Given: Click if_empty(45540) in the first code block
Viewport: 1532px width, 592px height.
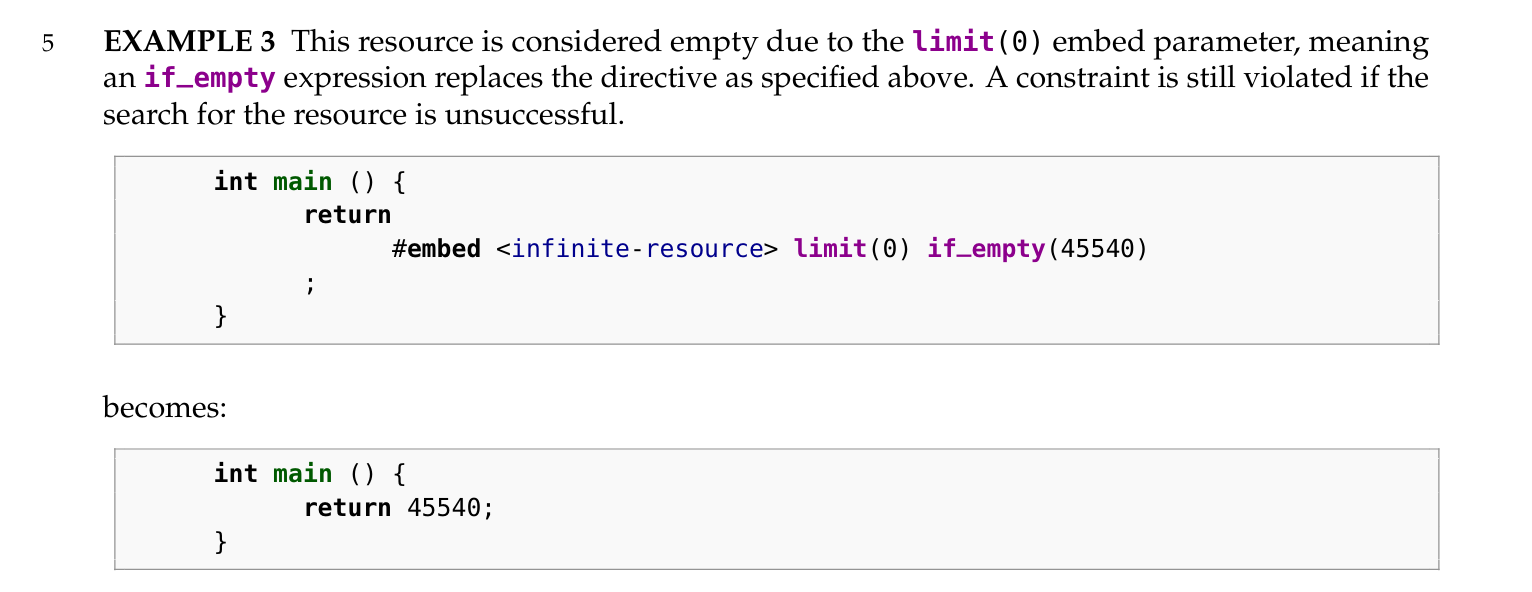Looking at the screenshot, I should click(1038, 248).
